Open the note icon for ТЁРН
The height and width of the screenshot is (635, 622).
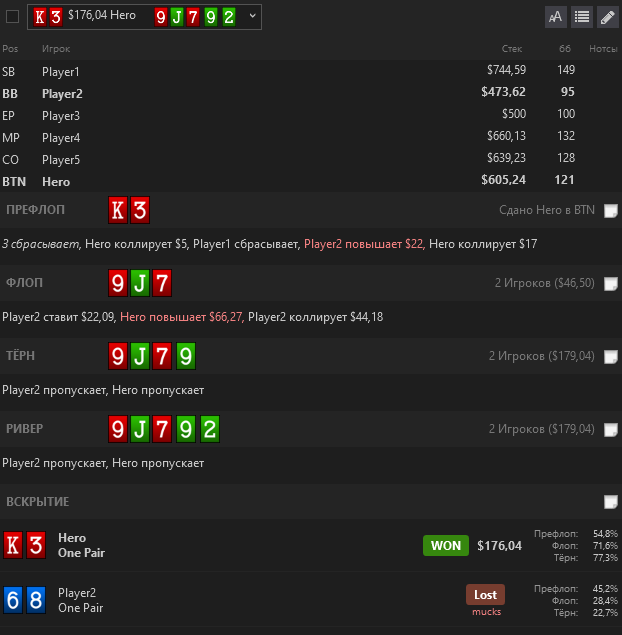[611, 357]
